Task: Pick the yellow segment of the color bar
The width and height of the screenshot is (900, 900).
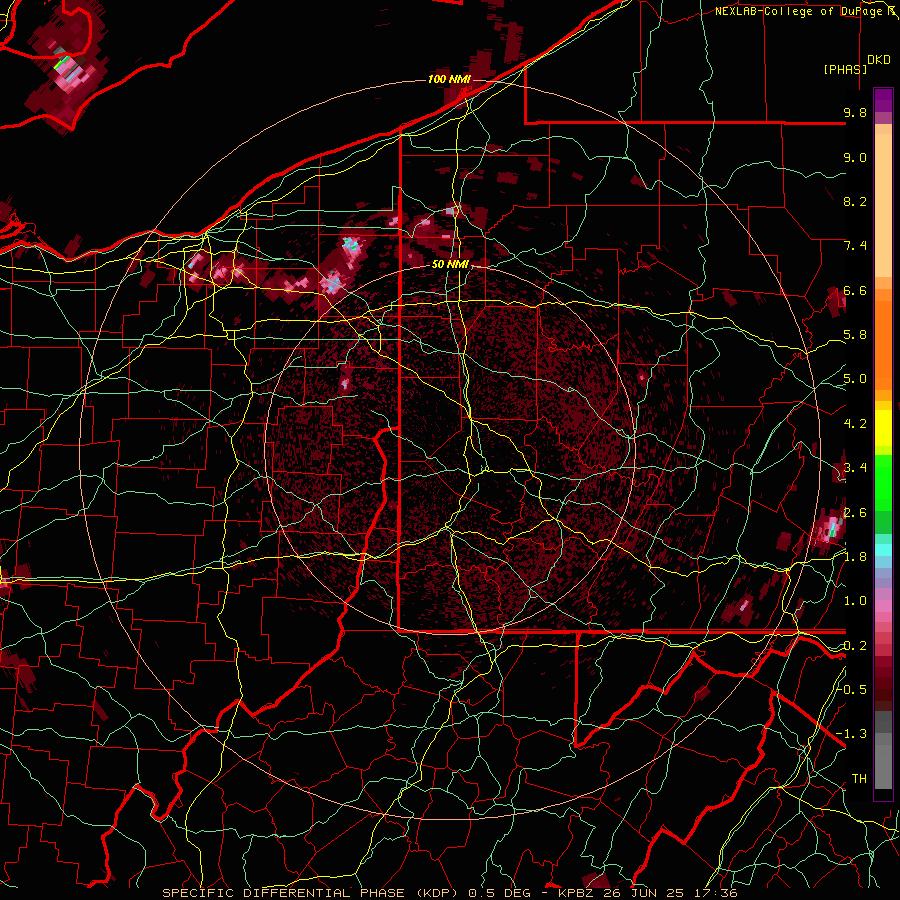Action: (x=883, y=428)
